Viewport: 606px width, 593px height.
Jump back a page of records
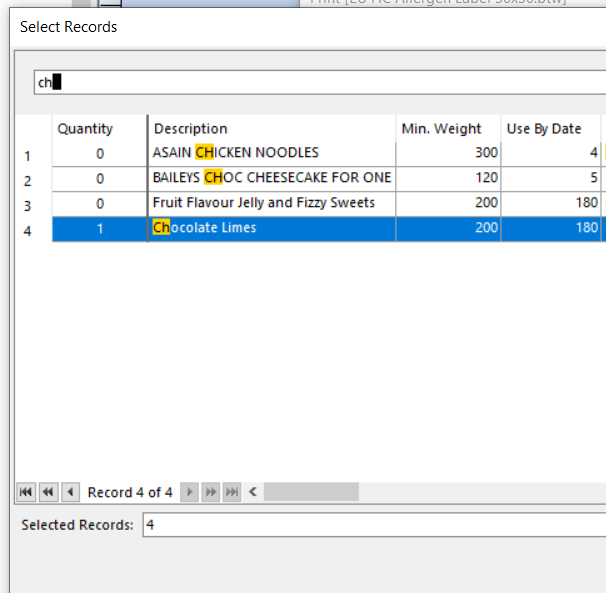point(48,492)
